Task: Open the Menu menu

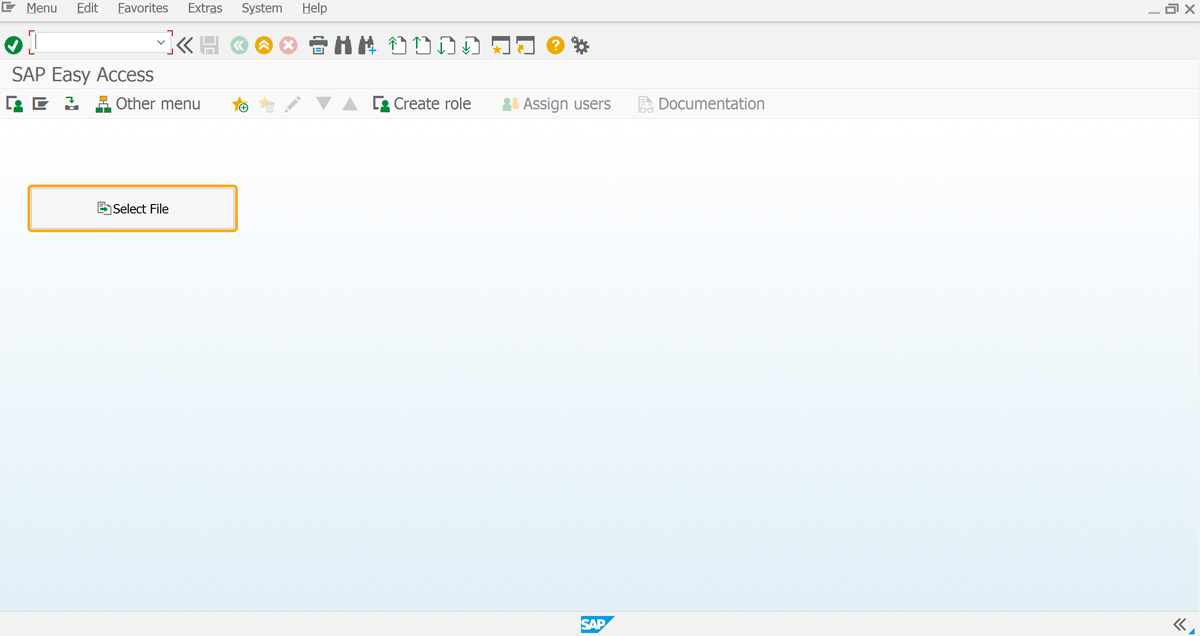Action: (42, 8)
